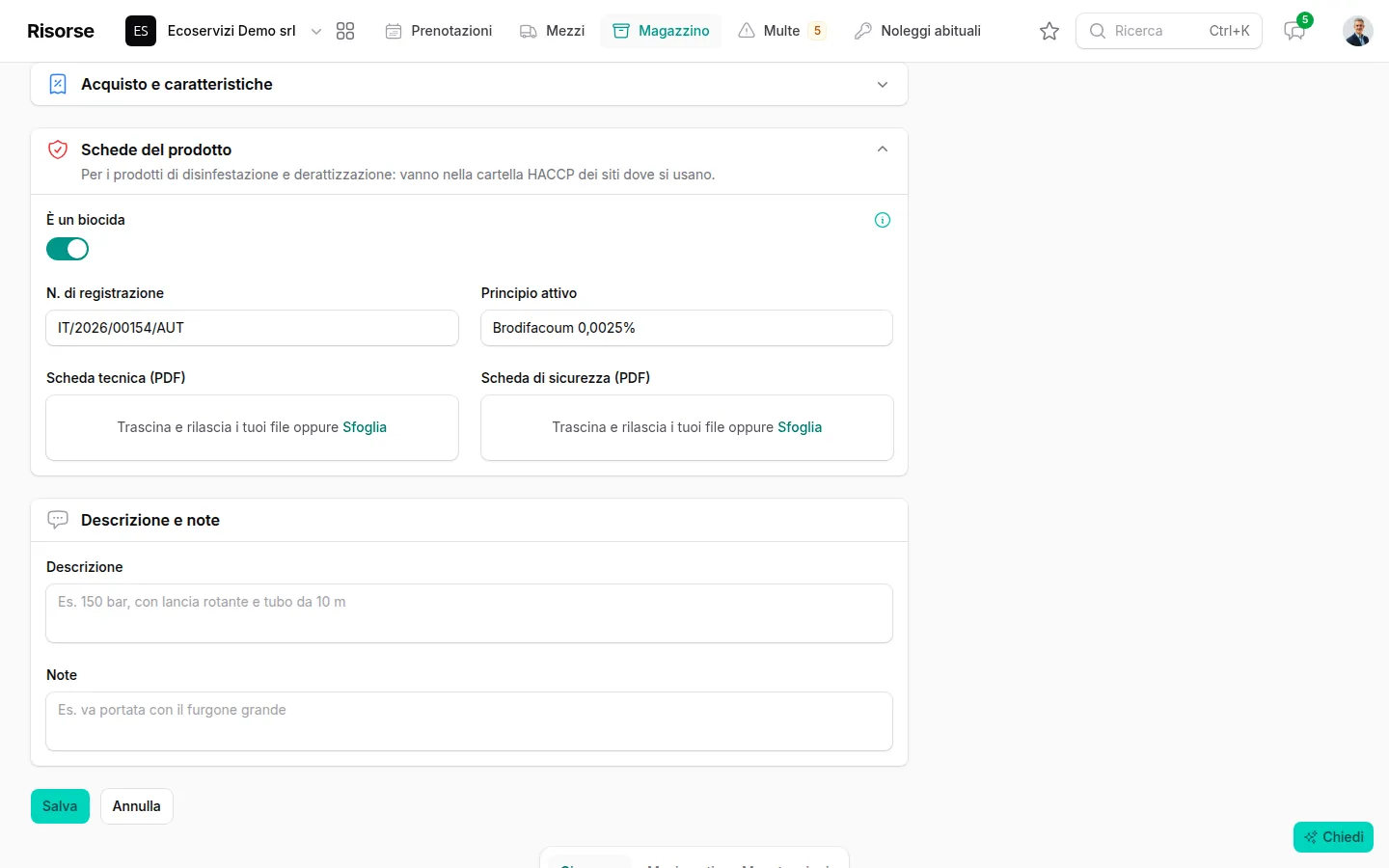Go to the Magazzino tab
This screenshot has height=868, width=1389.
[x=661, y=31]
